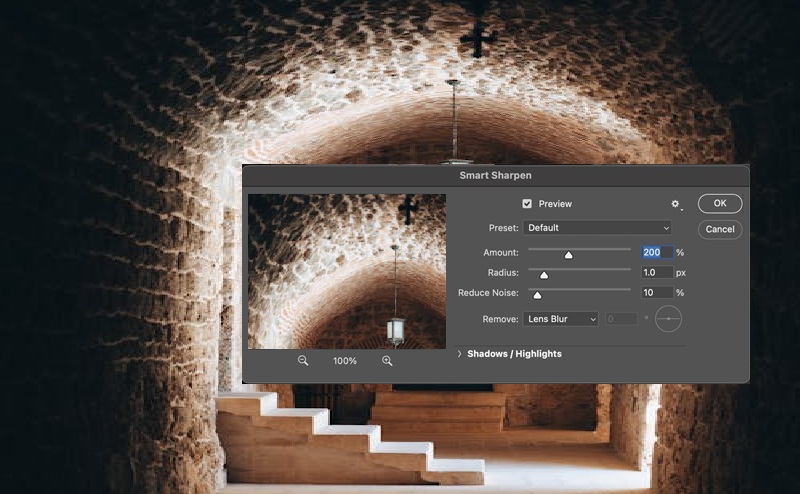Toggle the Preview checkbox
Viewport: 800px width, 494px height.
(x=527, y=204)
